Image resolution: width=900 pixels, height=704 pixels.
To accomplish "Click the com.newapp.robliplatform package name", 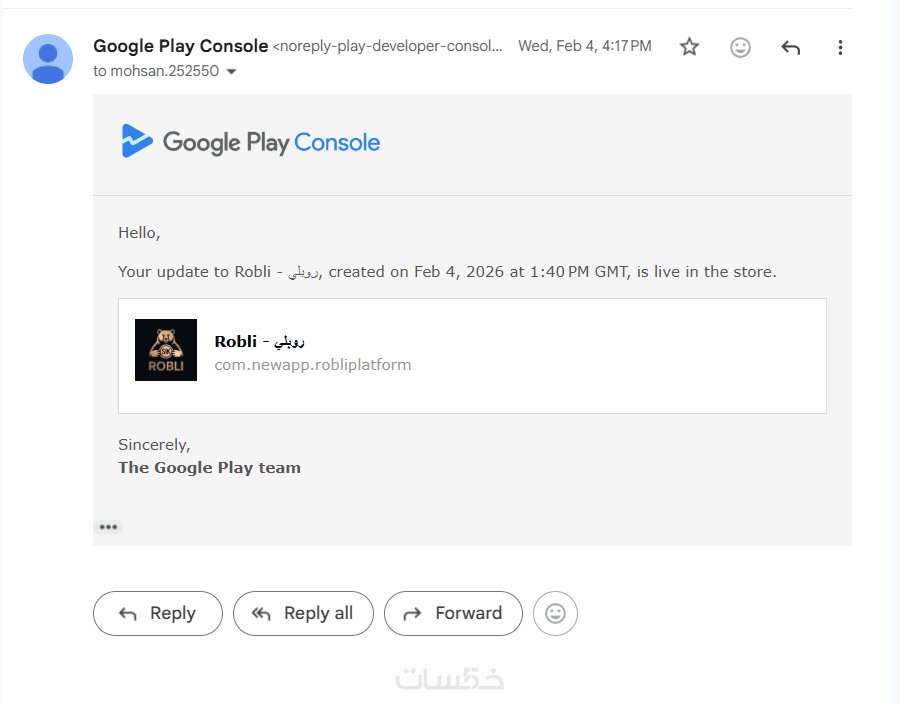I will pos(313,365).
